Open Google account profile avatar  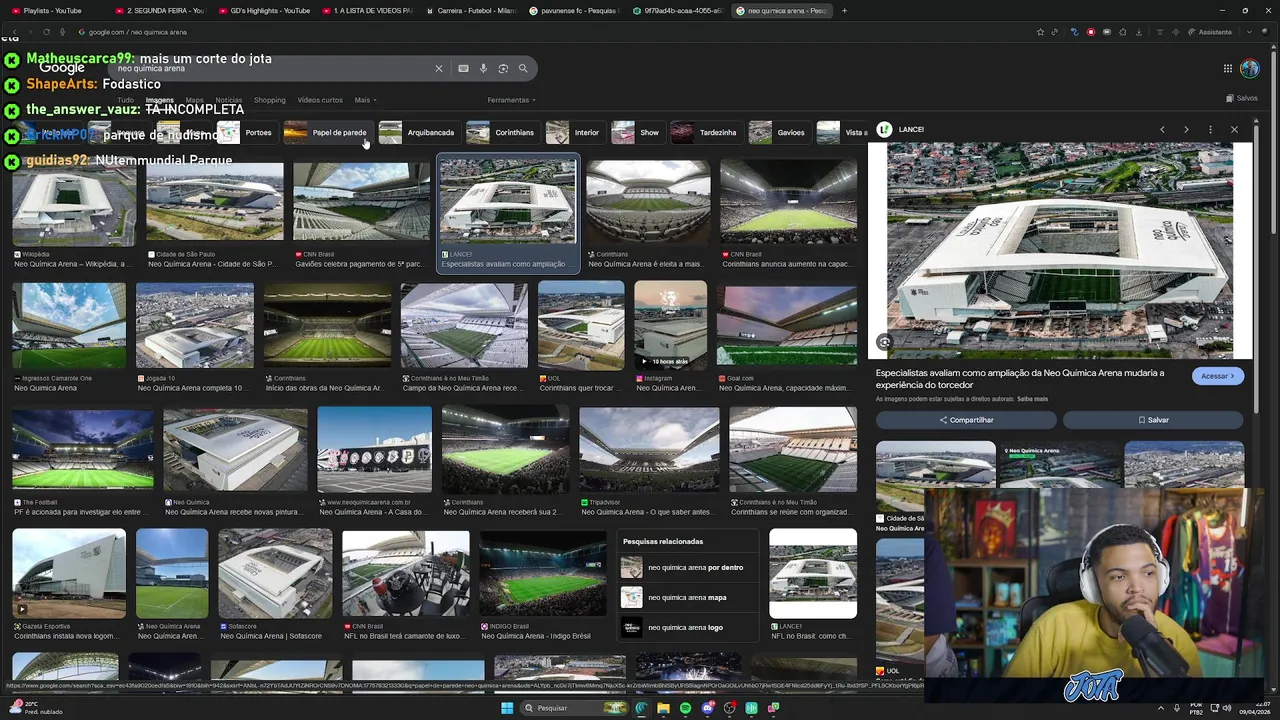point(1250,68)
